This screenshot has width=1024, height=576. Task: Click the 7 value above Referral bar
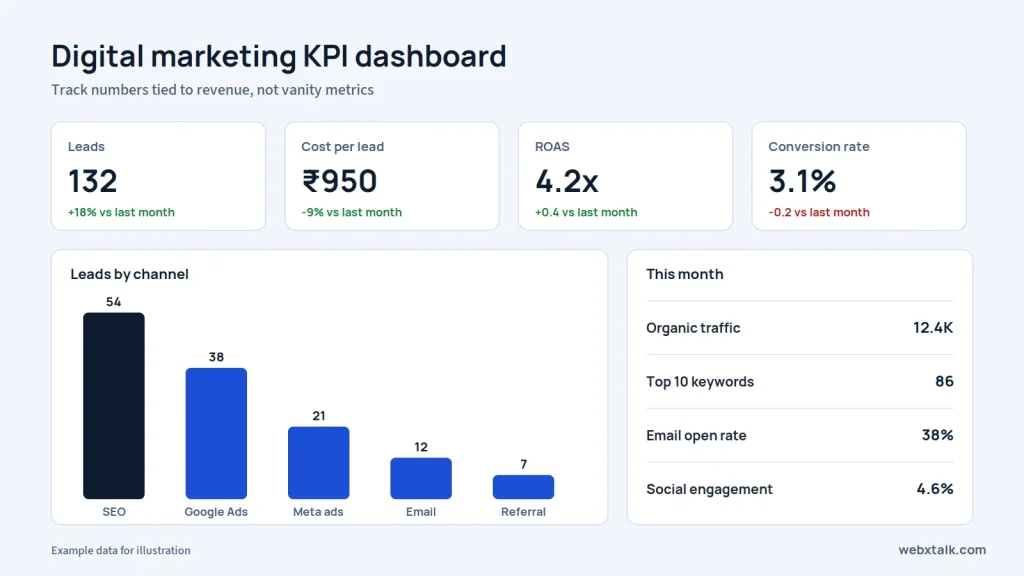coord(524,464)
